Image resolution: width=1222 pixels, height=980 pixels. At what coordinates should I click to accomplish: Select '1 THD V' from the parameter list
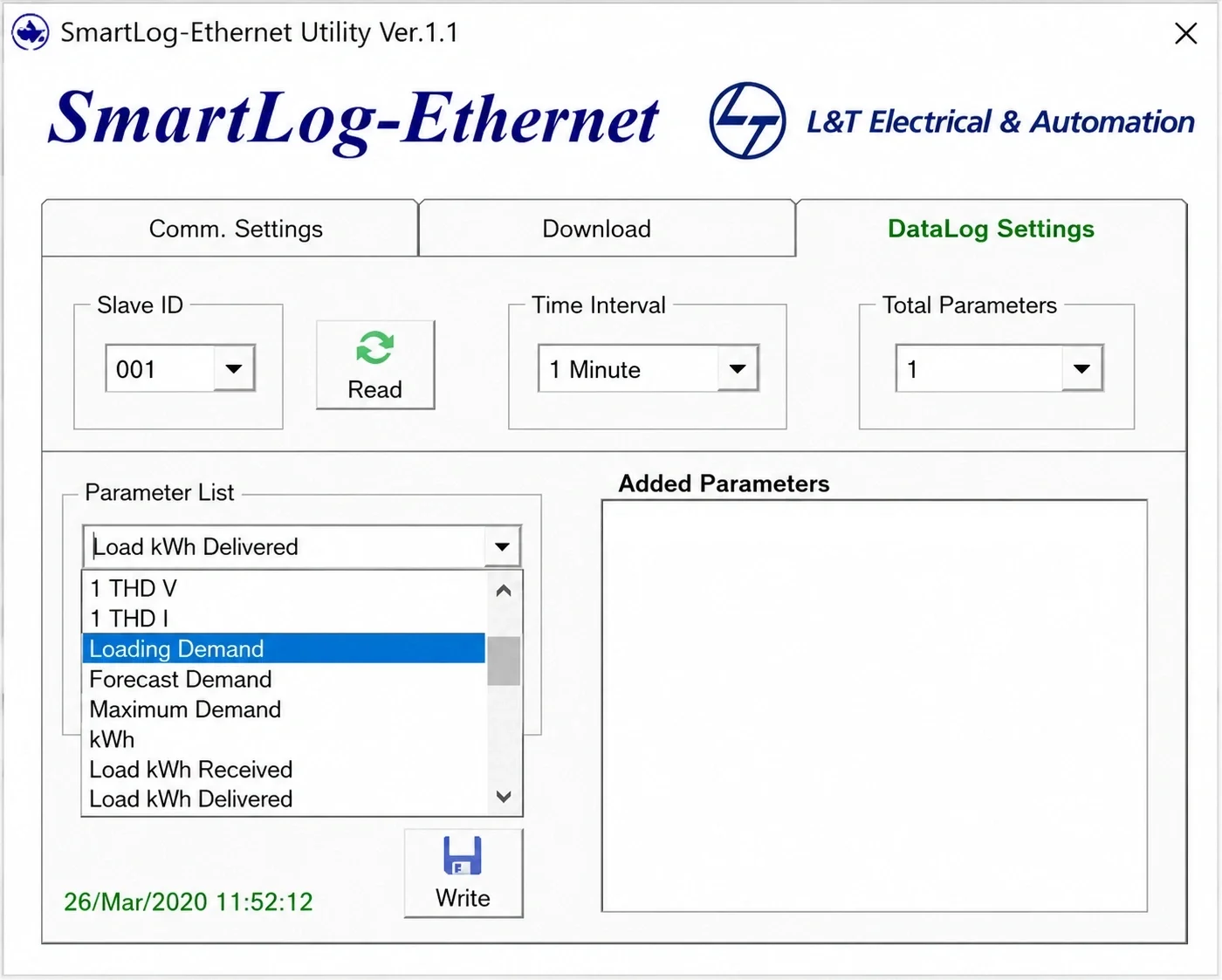(284, 588)
